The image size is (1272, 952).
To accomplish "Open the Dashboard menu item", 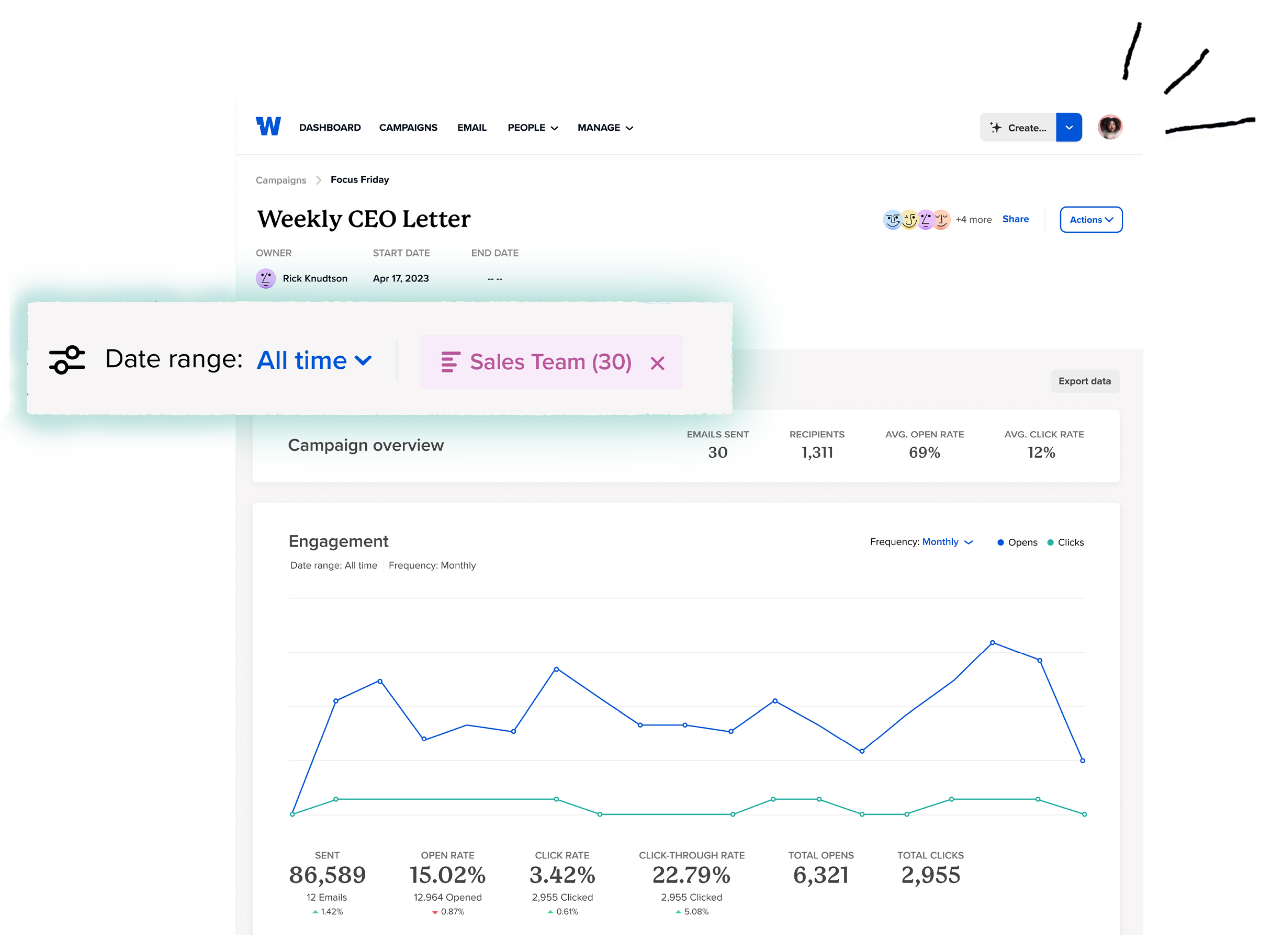I will pos(330,128).
